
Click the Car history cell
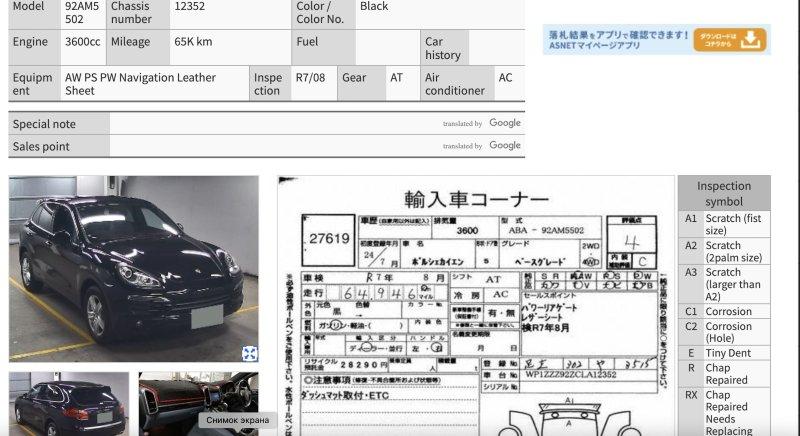pos(443,48)
